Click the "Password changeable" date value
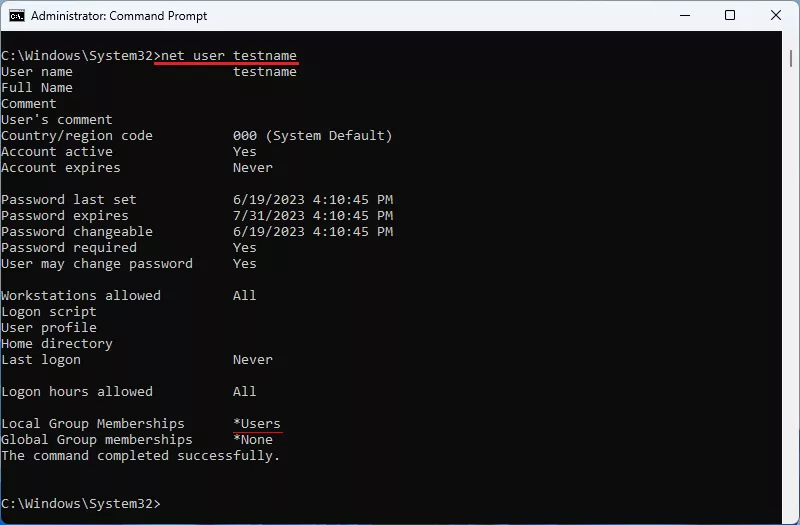Image resolution: width=800 pixels, height=525 pixels. click(x=313, y=232)
